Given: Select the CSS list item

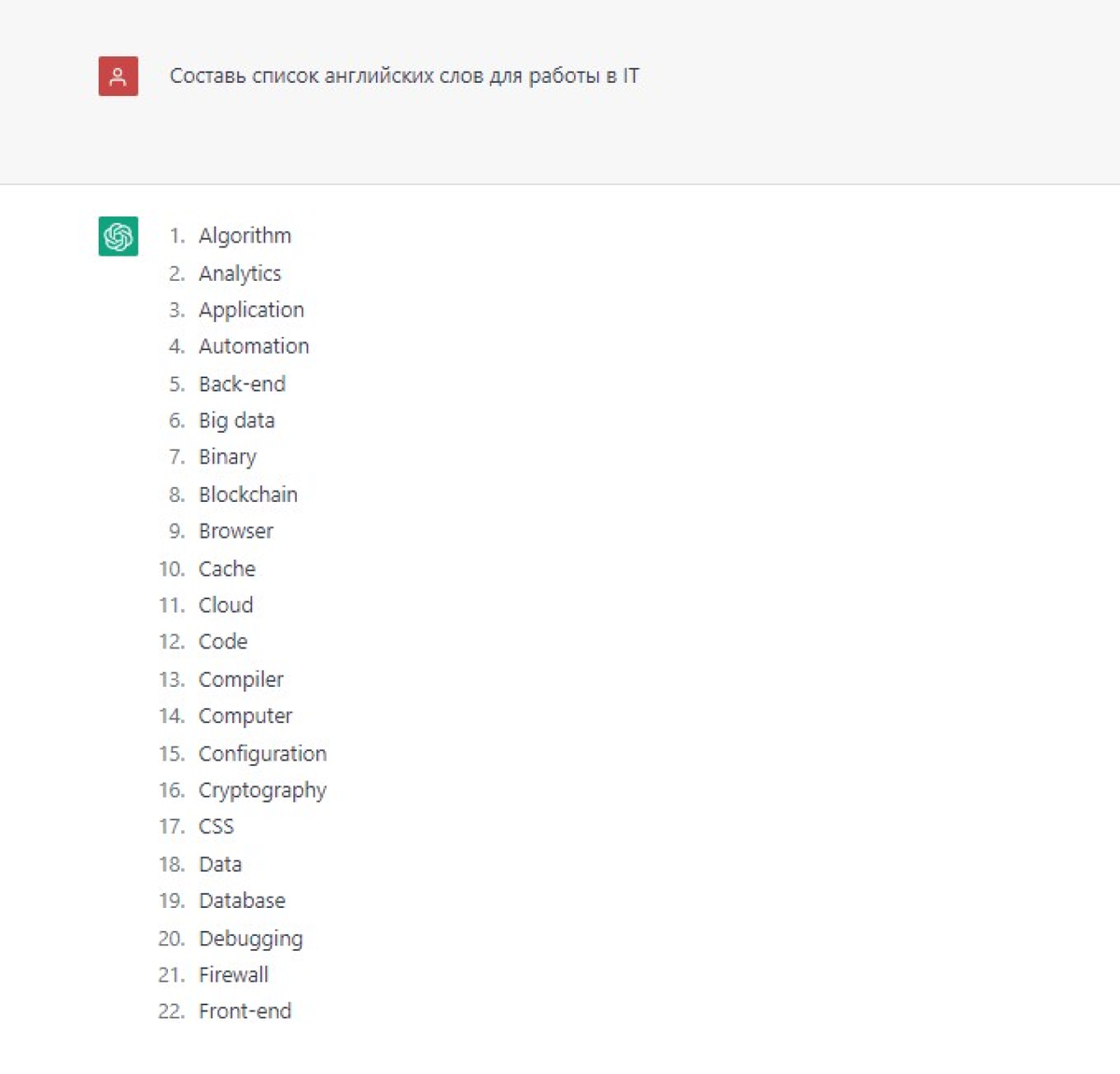Looking at the screenshot, I should point(217,827).
